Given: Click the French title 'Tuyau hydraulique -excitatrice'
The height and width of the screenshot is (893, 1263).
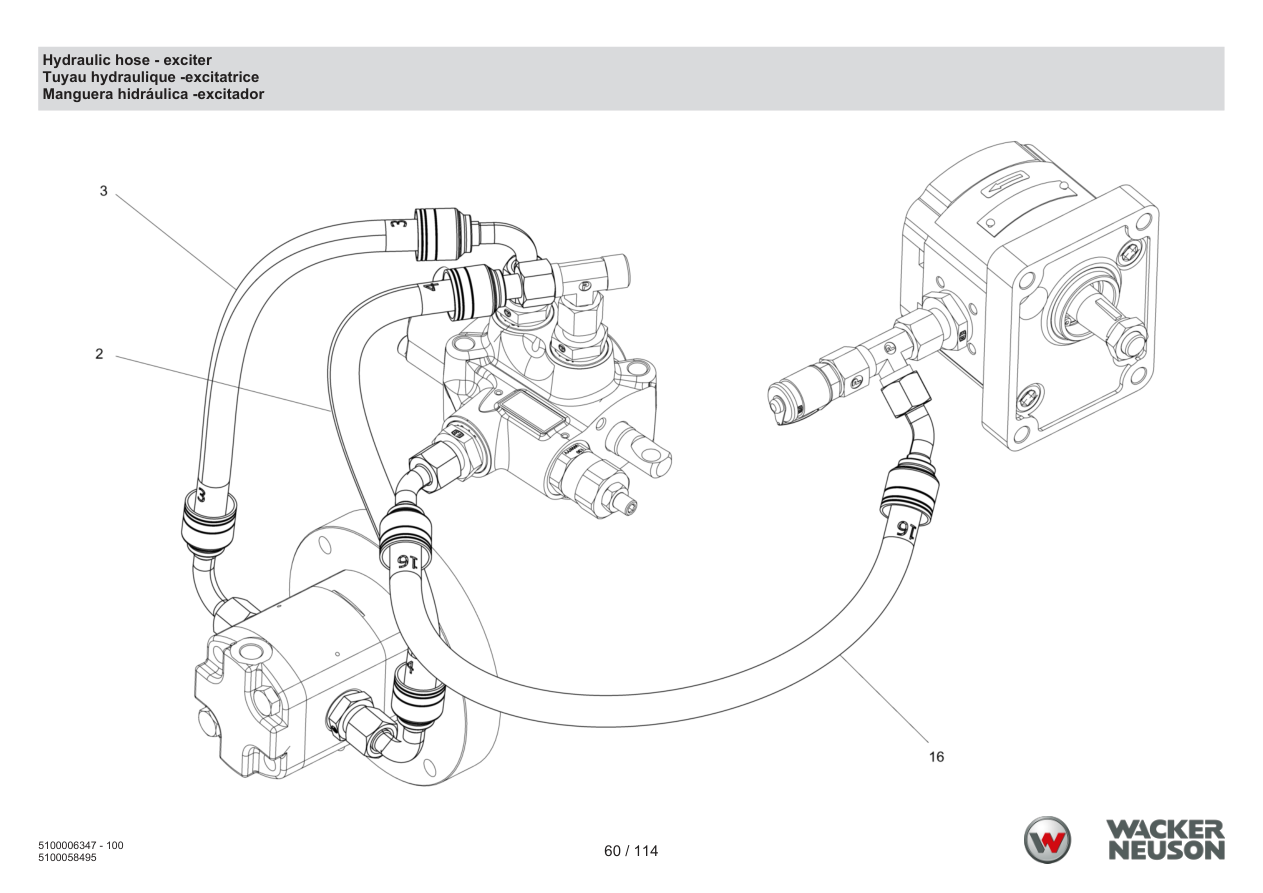Looking at the screenshot, I should (152, 77).
